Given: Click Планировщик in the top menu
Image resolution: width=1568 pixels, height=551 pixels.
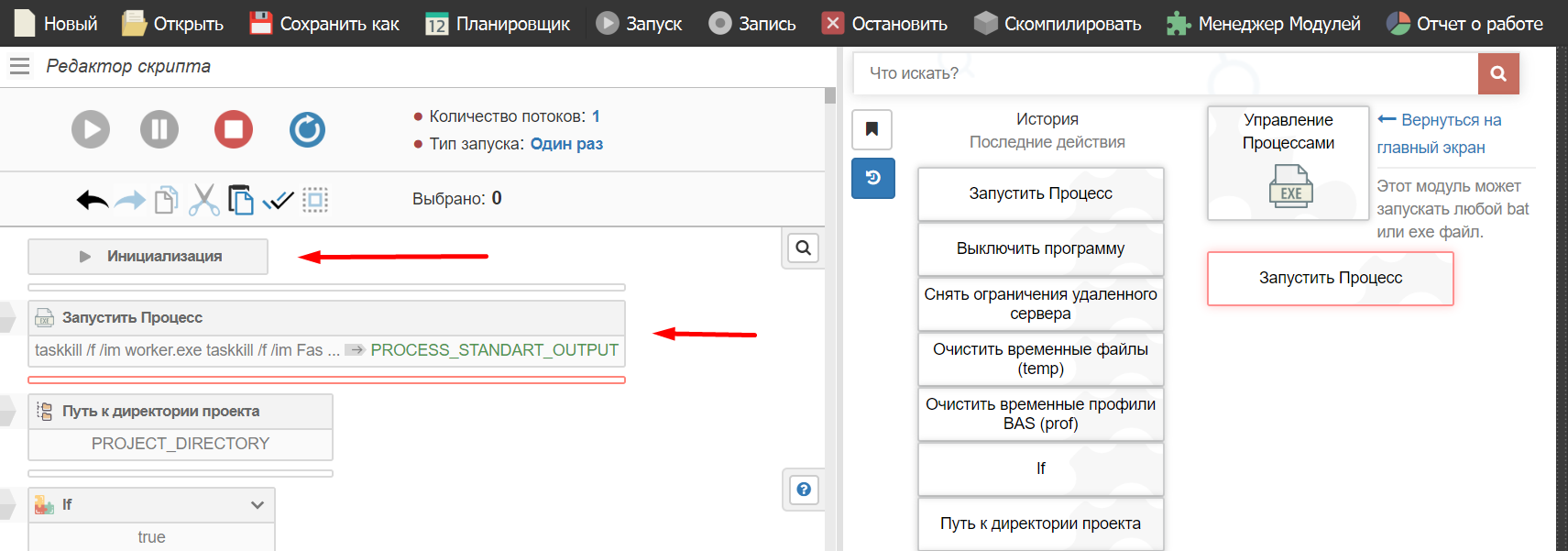Looking at the screenshot, I should point(498,24).
